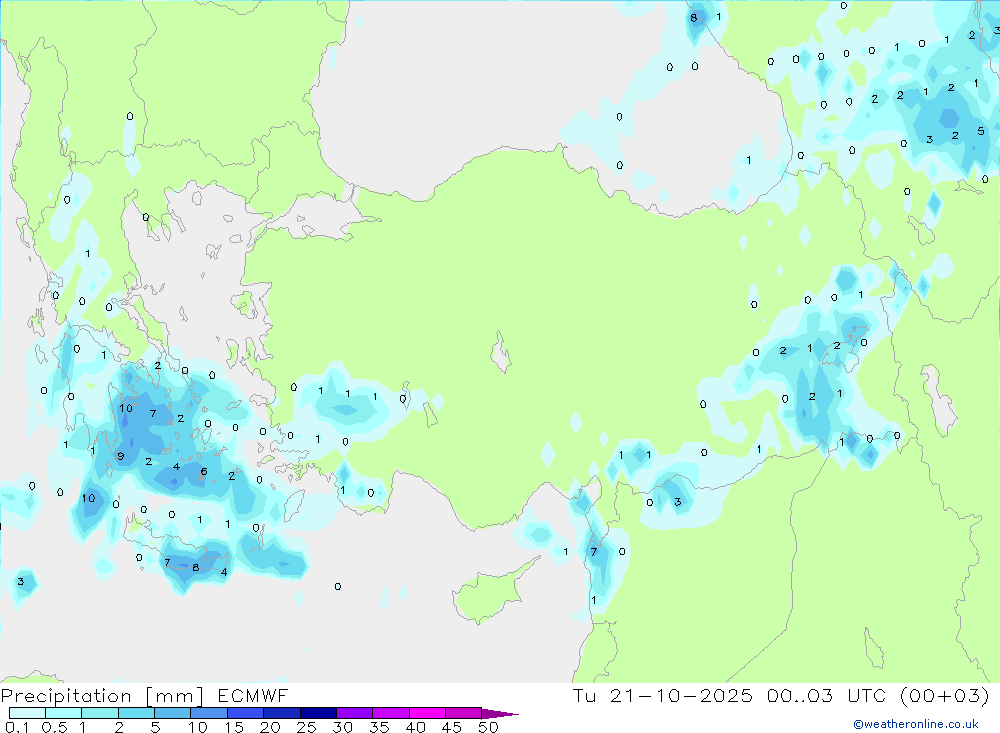This screenshot has width=1000, height=733.
Task: Click the '0.5' legend scale label
Action: pyautogui.click(x=54, y=727)
